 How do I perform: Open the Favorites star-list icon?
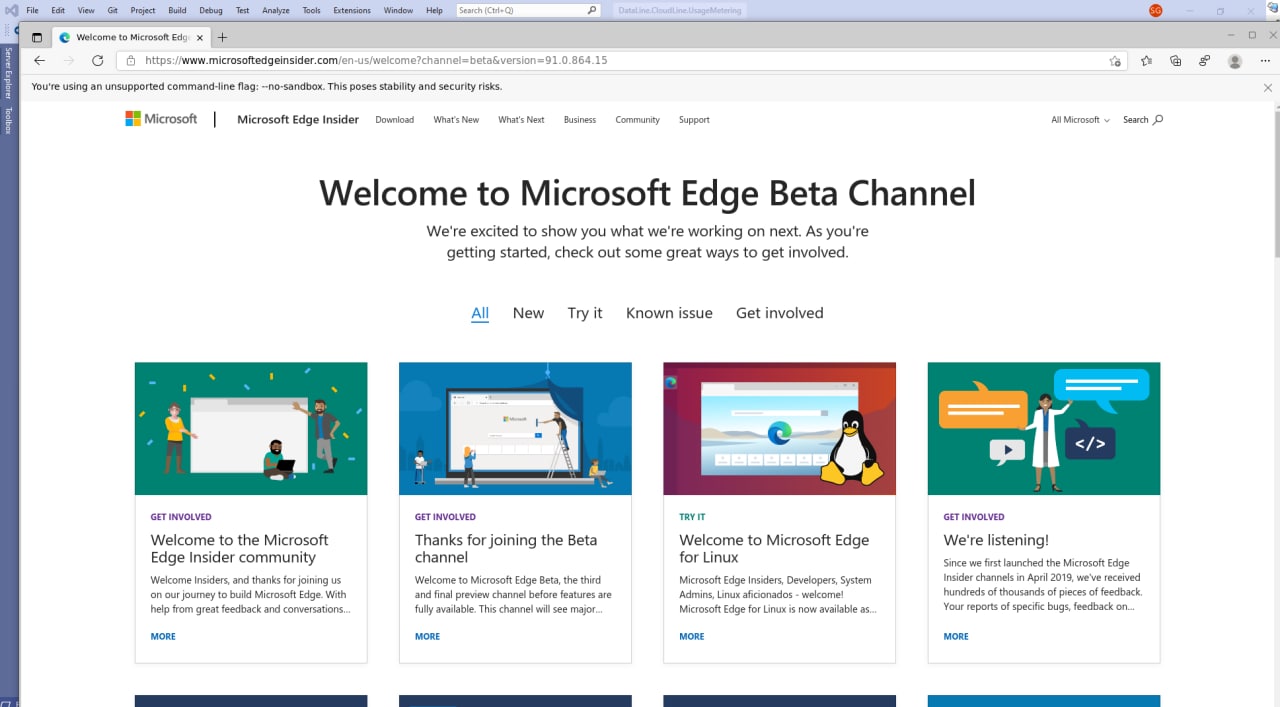(x=1146, y=61)
